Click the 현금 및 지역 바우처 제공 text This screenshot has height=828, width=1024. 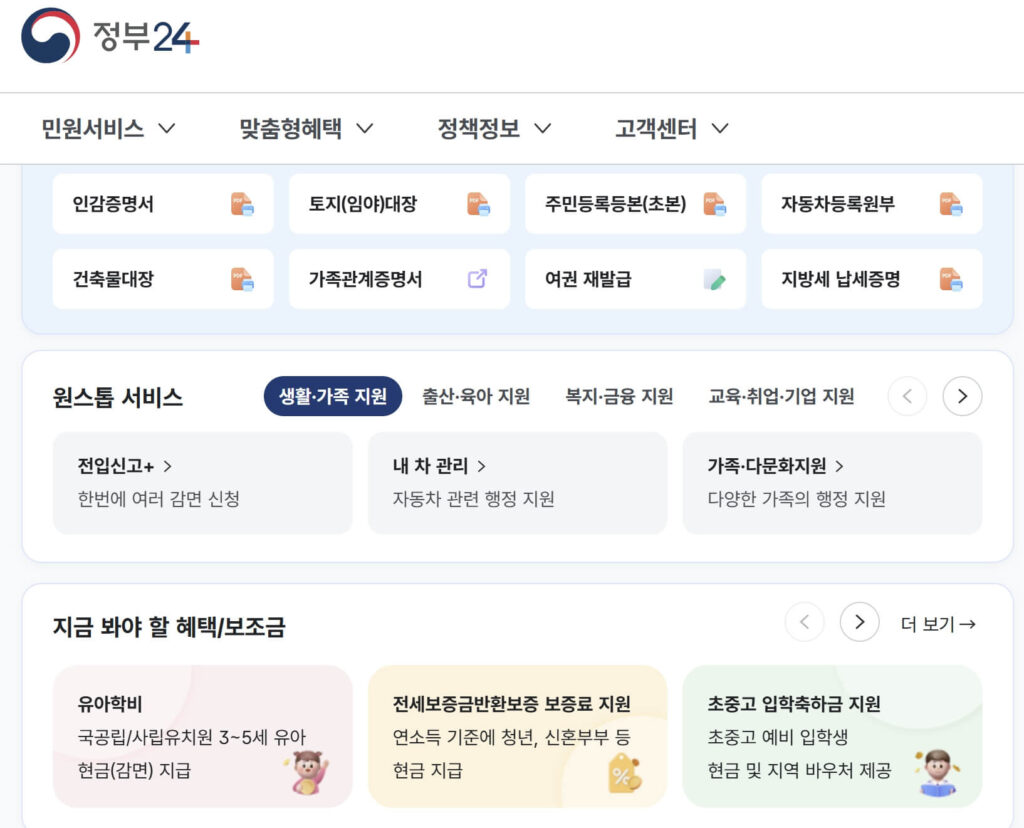(x=799, y=771)
